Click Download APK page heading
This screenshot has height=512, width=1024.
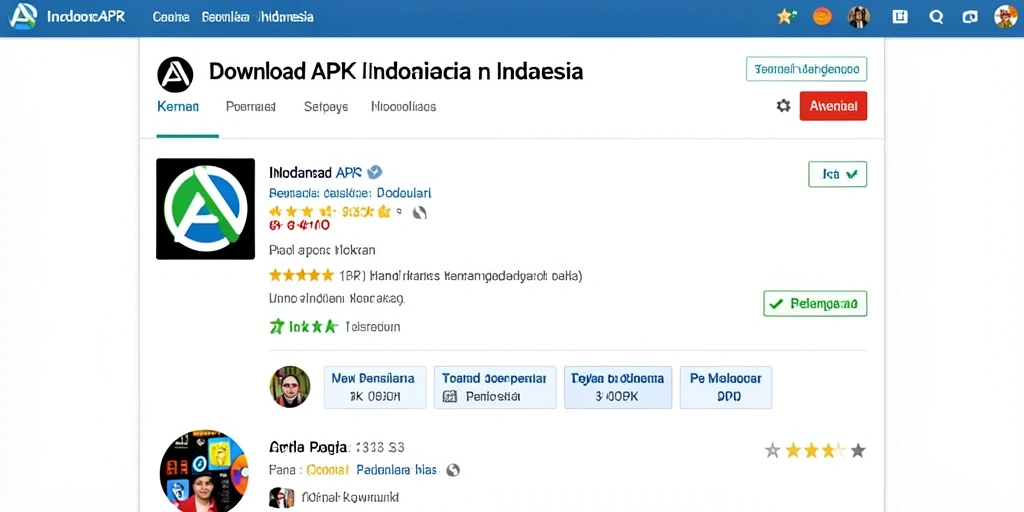click(396, 71)
